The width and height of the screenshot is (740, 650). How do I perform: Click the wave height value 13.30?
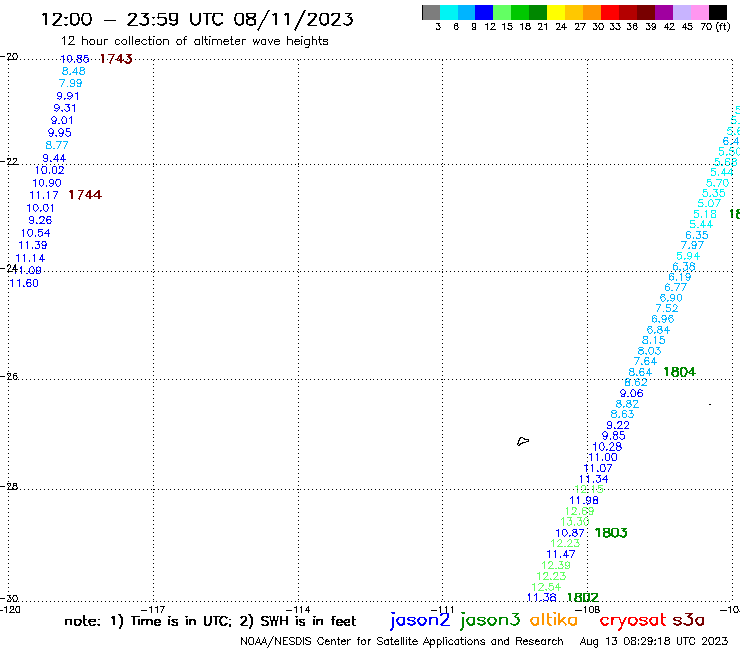click(575, 522)
